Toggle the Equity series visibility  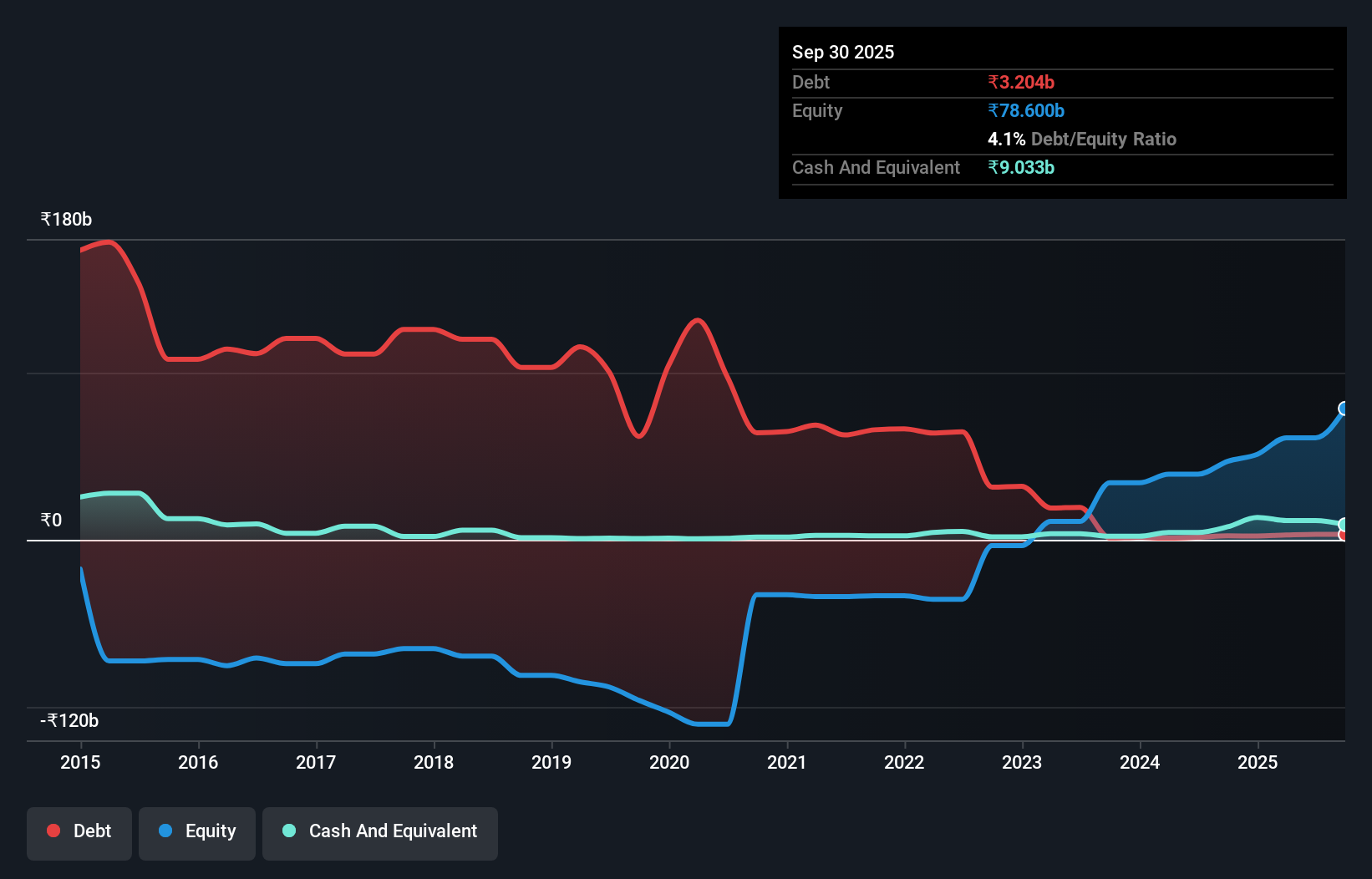pyautogui.click(x=196, y=831)
